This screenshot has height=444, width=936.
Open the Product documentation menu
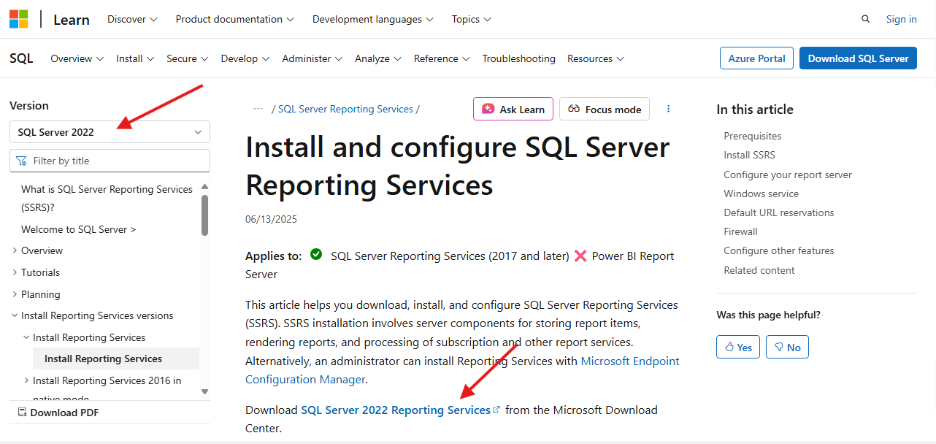point(235,19)
